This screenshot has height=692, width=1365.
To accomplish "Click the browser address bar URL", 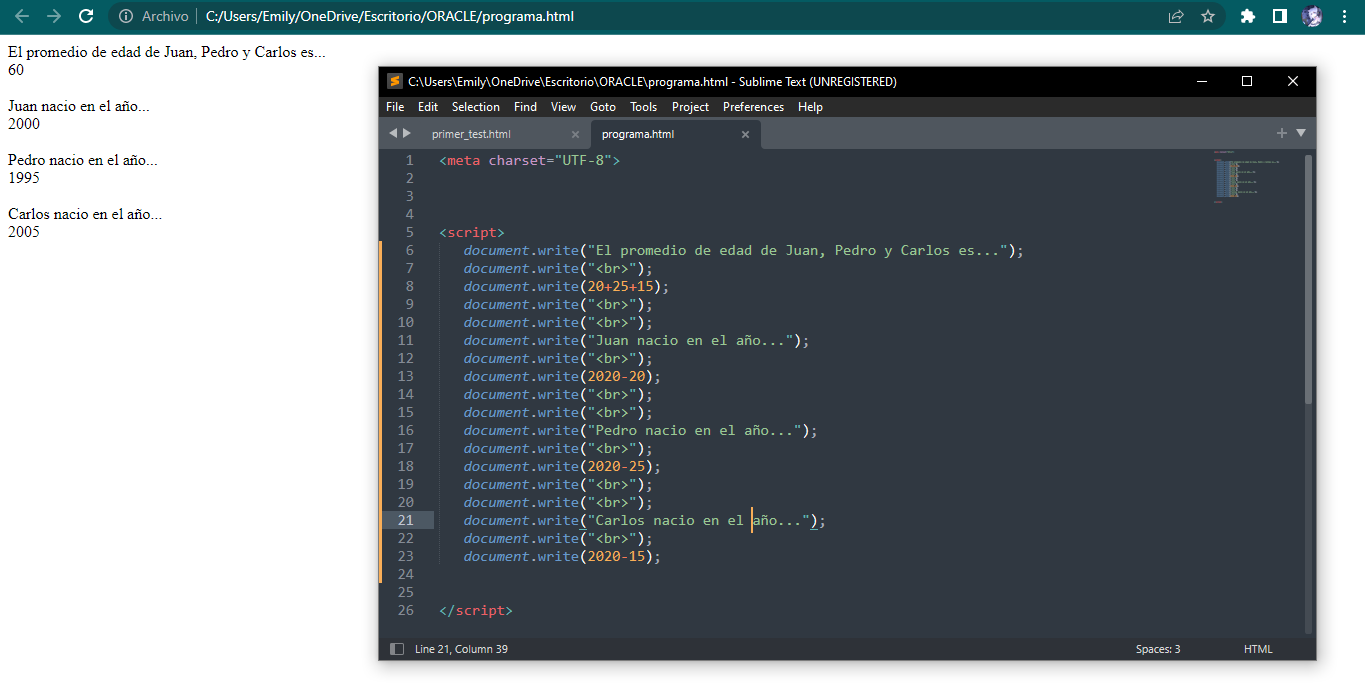I will (389, 16).
